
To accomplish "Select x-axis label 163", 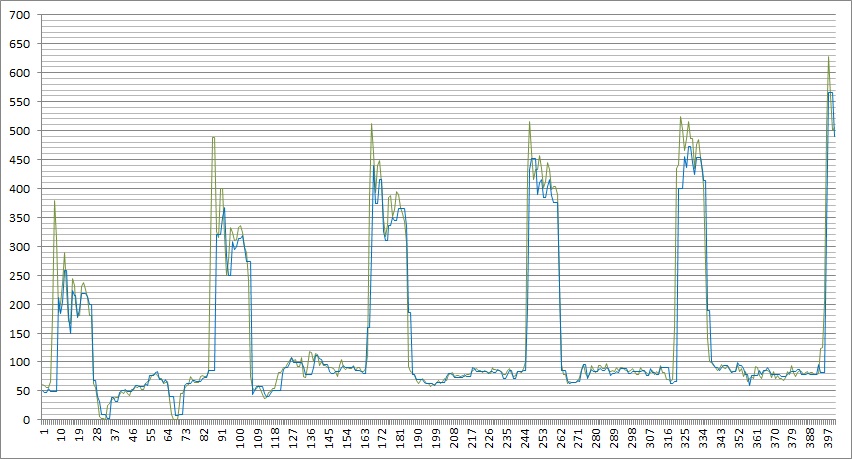I will coord(365,438).
